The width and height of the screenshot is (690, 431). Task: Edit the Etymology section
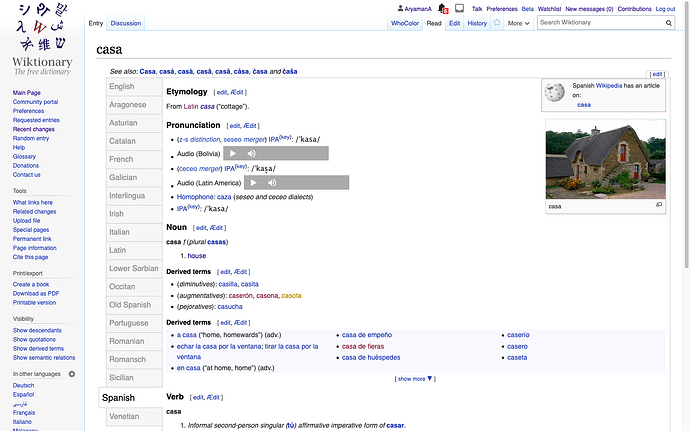coord(222,92)
